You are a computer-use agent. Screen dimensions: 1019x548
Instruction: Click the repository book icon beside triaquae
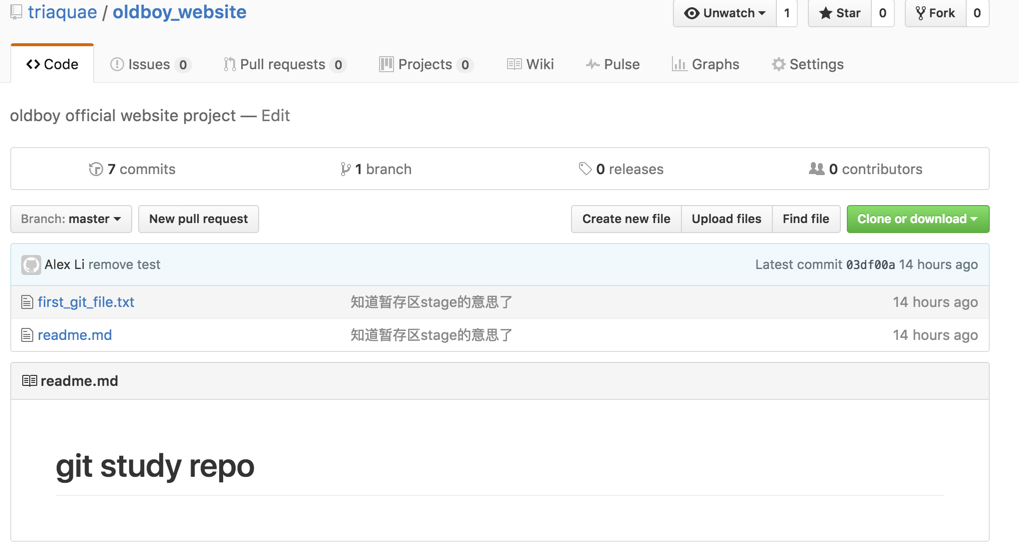click(x=16, y=12)
